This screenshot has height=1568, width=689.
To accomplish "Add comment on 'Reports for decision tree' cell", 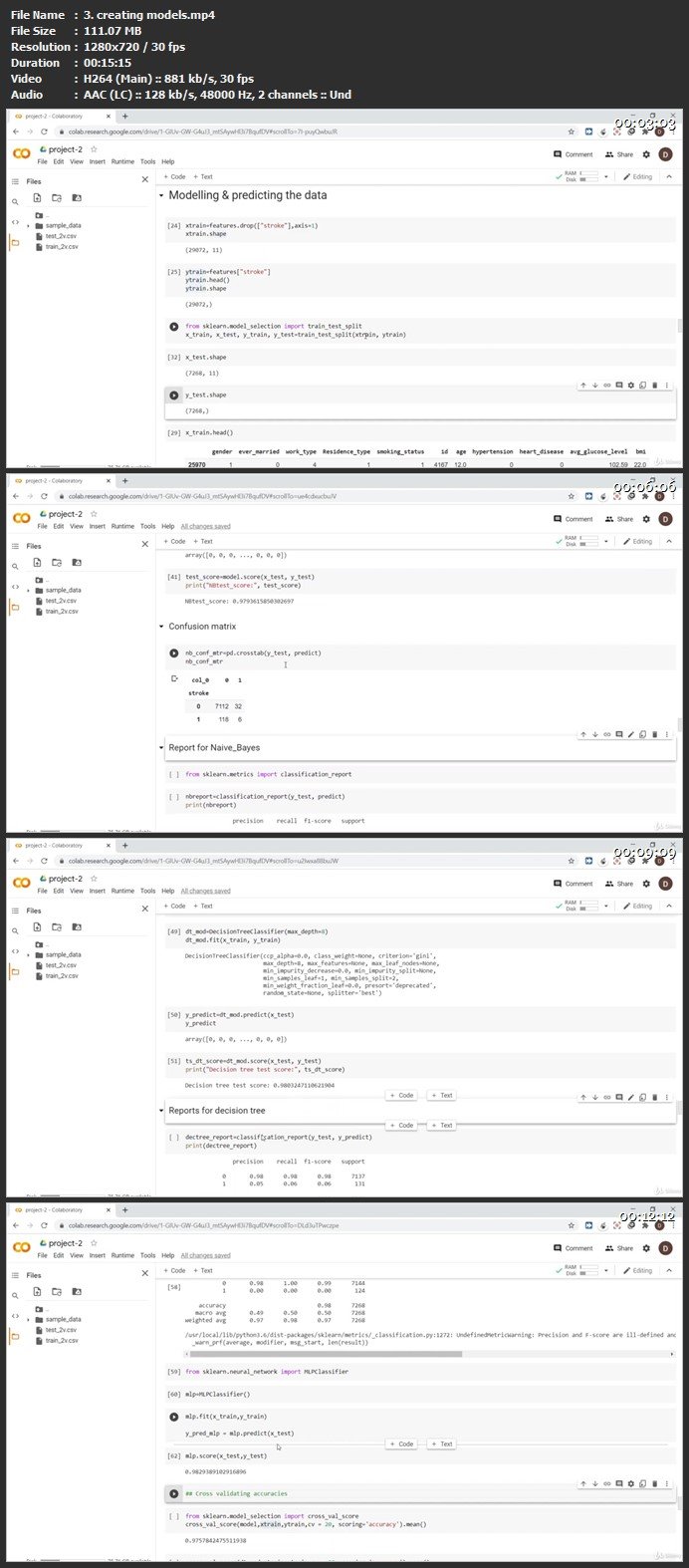I will (619, 1098).
